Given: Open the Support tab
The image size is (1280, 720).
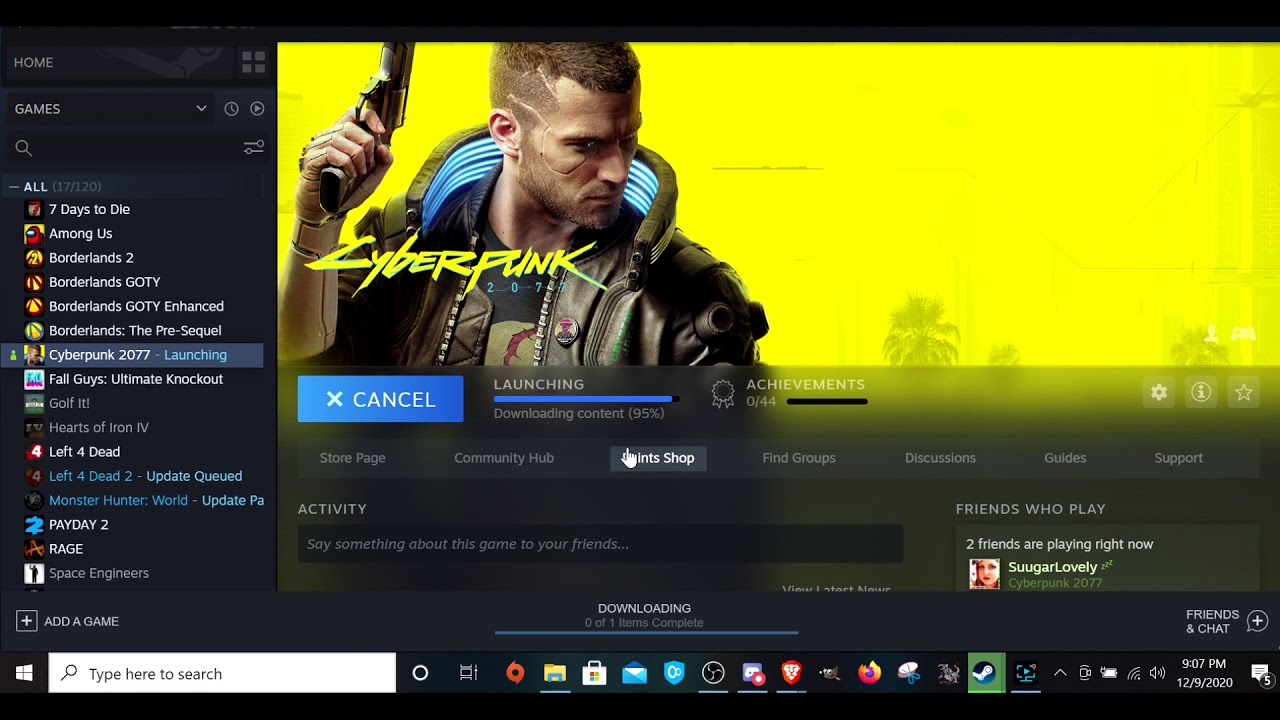Looking at the screenshot, I should [1179, 458].
